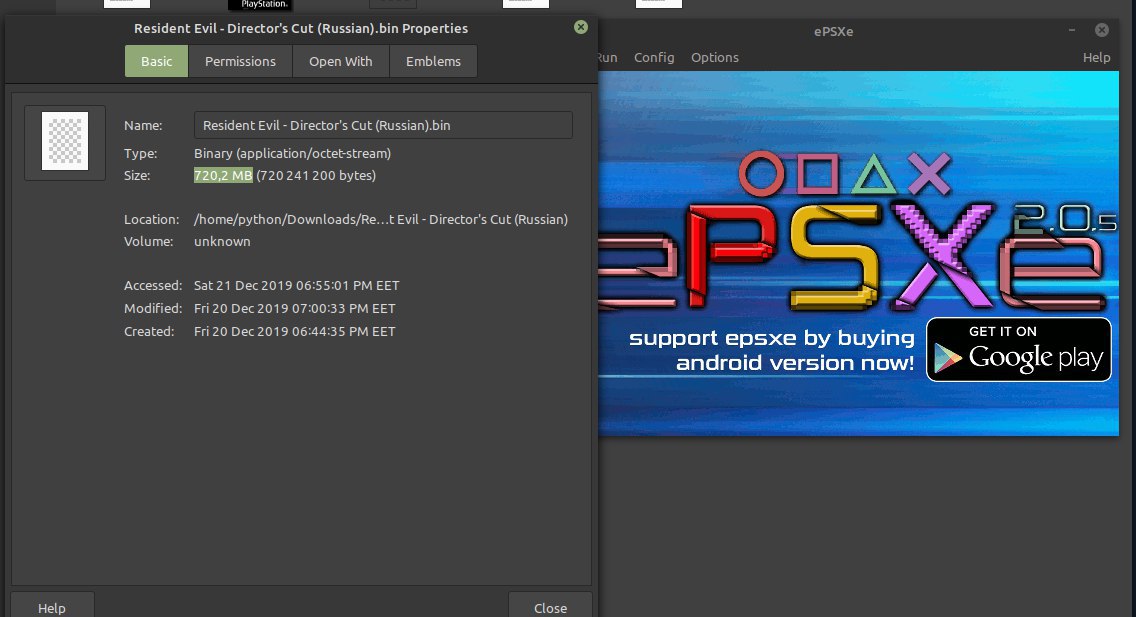Click the ePSXe window title bar text
1136x617 pixels.
coord(833,32)
